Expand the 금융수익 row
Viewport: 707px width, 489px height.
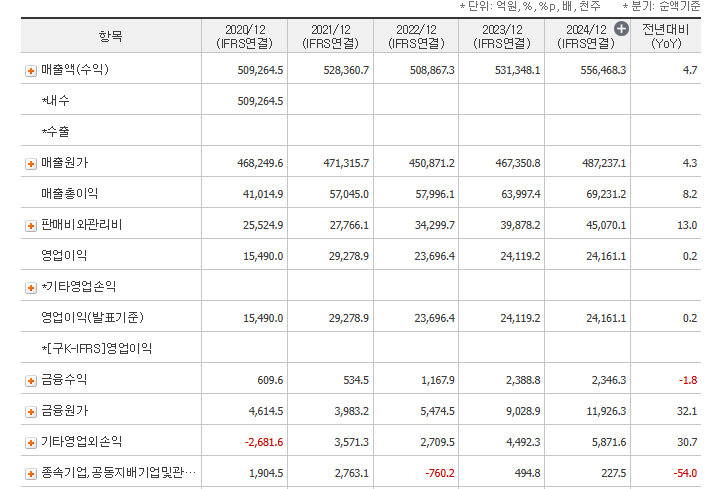[31, 381]
